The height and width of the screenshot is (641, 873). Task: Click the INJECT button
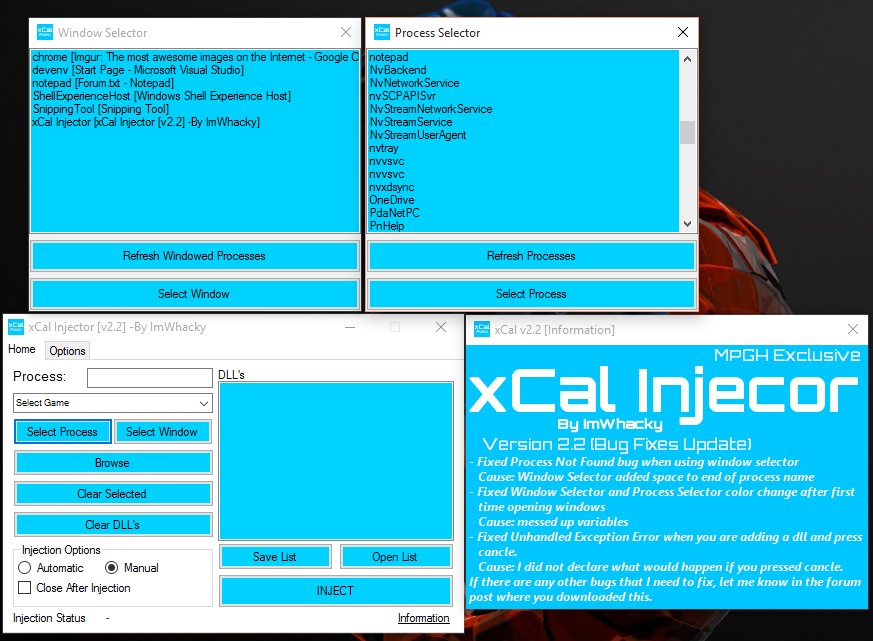point(335,591)
